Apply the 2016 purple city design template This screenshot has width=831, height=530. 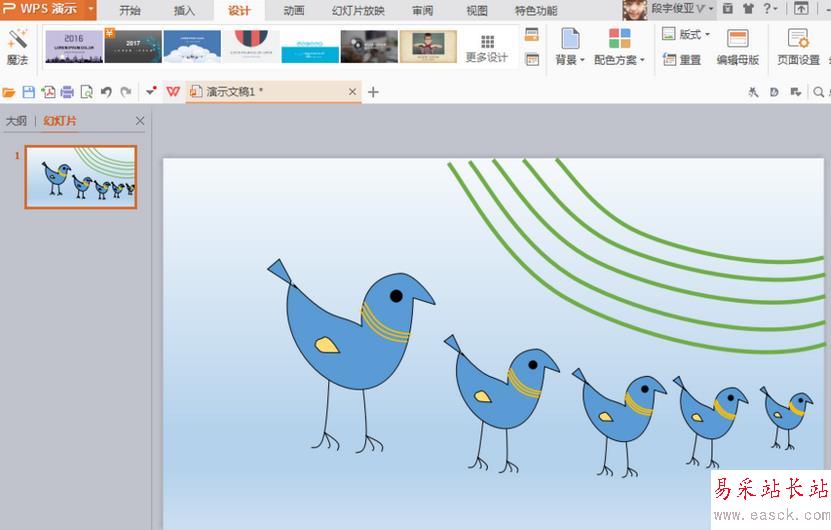(74, 47)
